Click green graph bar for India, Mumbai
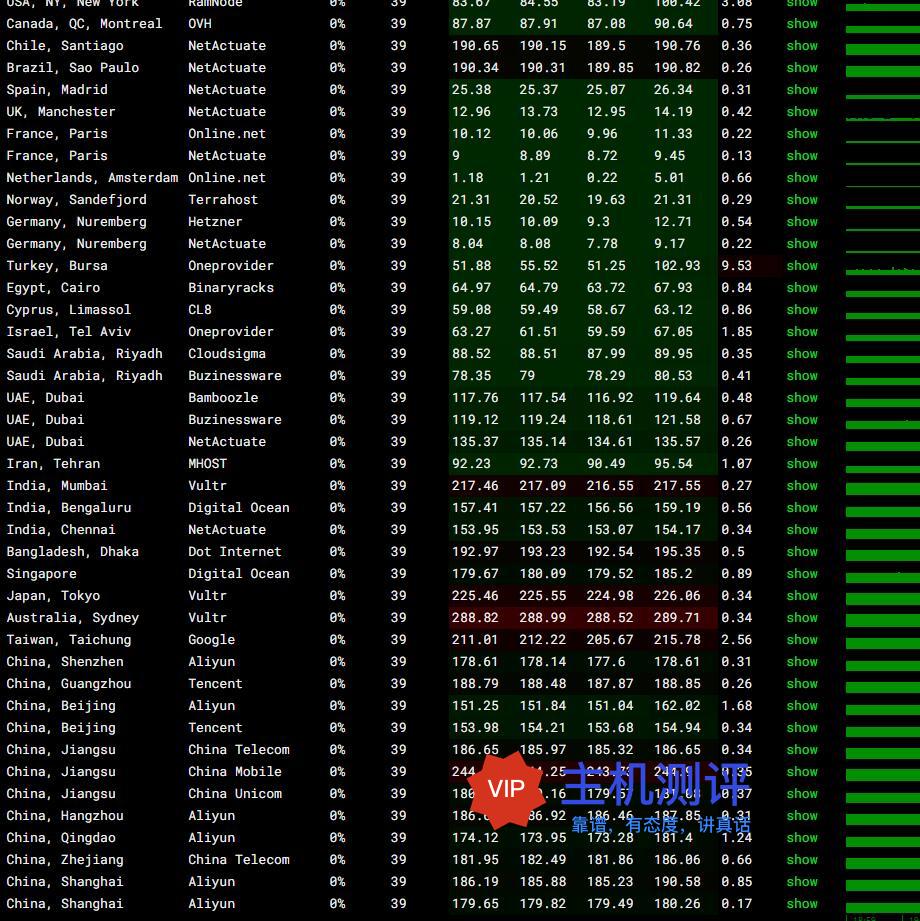Image resolution: width=920 pixels, height=921 pixels. (x=883, y=489)
